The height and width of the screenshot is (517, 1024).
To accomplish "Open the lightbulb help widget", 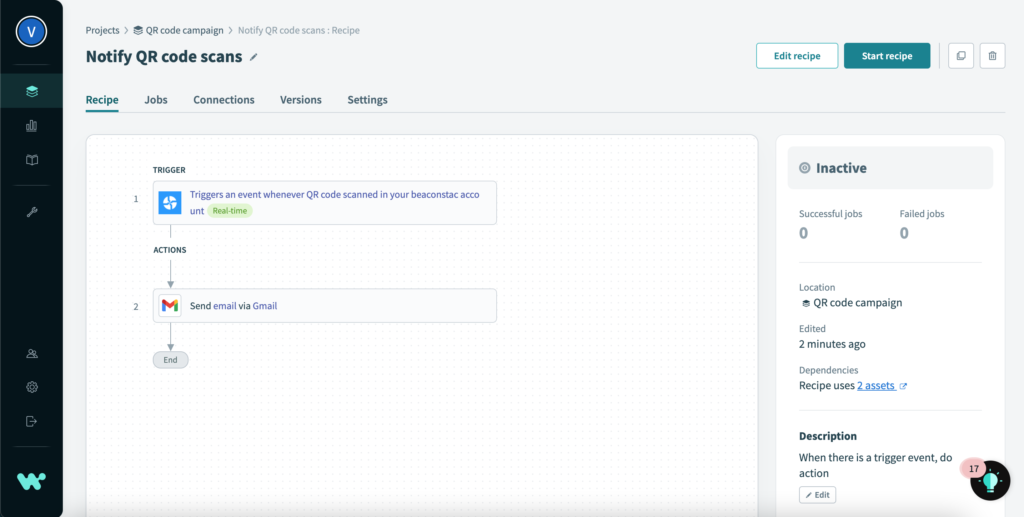I will (x=990, y=480).
